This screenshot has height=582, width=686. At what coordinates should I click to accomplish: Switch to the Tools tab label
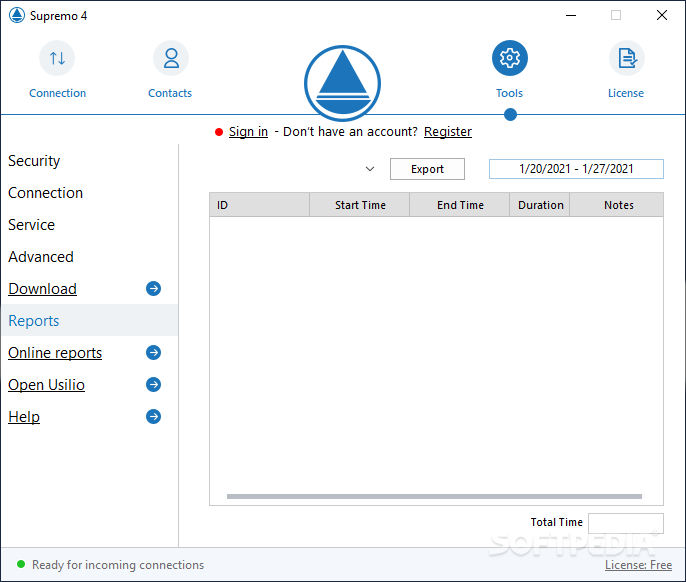click(509, 93)
